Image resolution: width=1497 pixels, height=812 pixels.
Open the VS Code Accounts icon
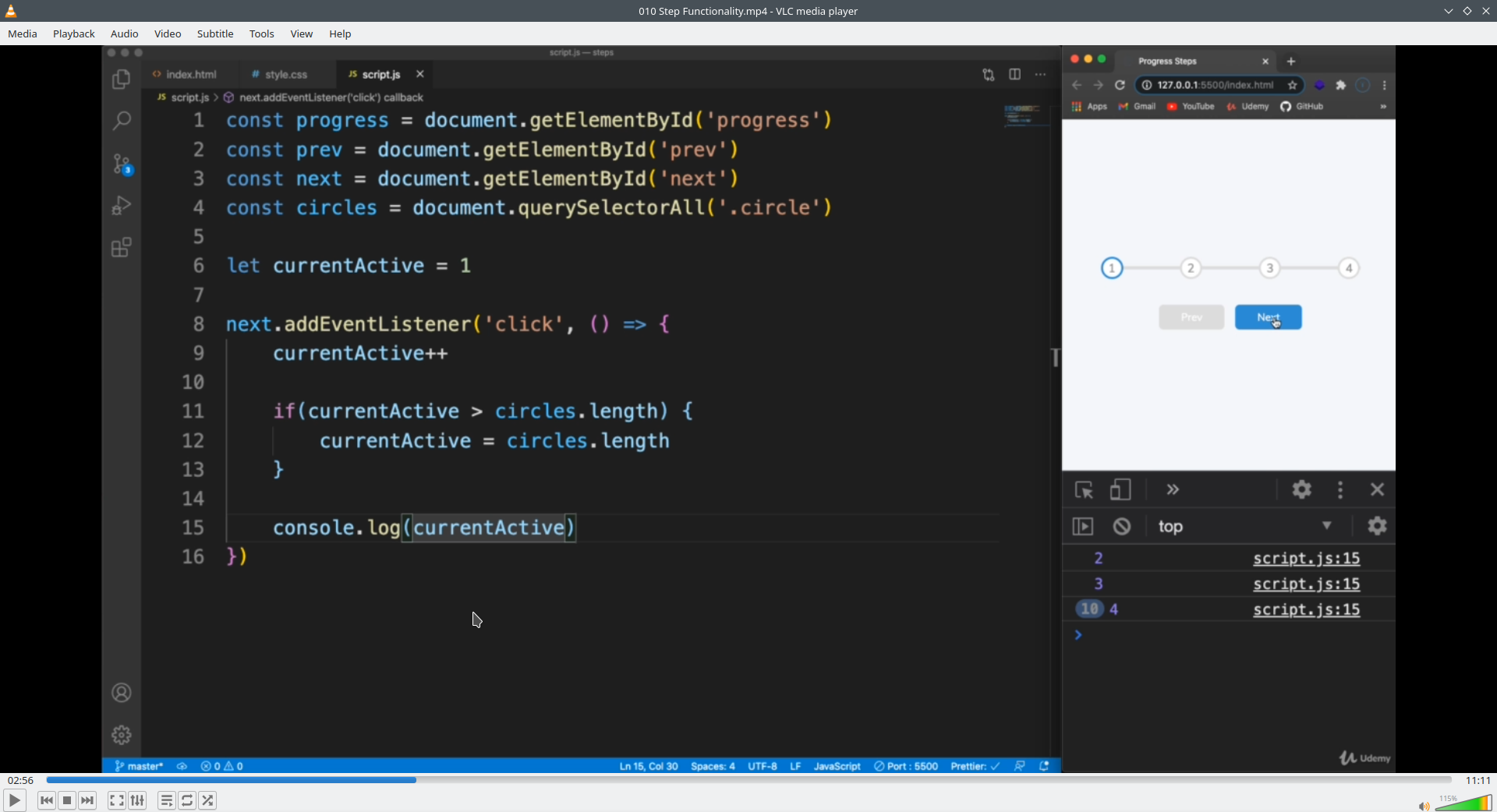coord(122,693)
